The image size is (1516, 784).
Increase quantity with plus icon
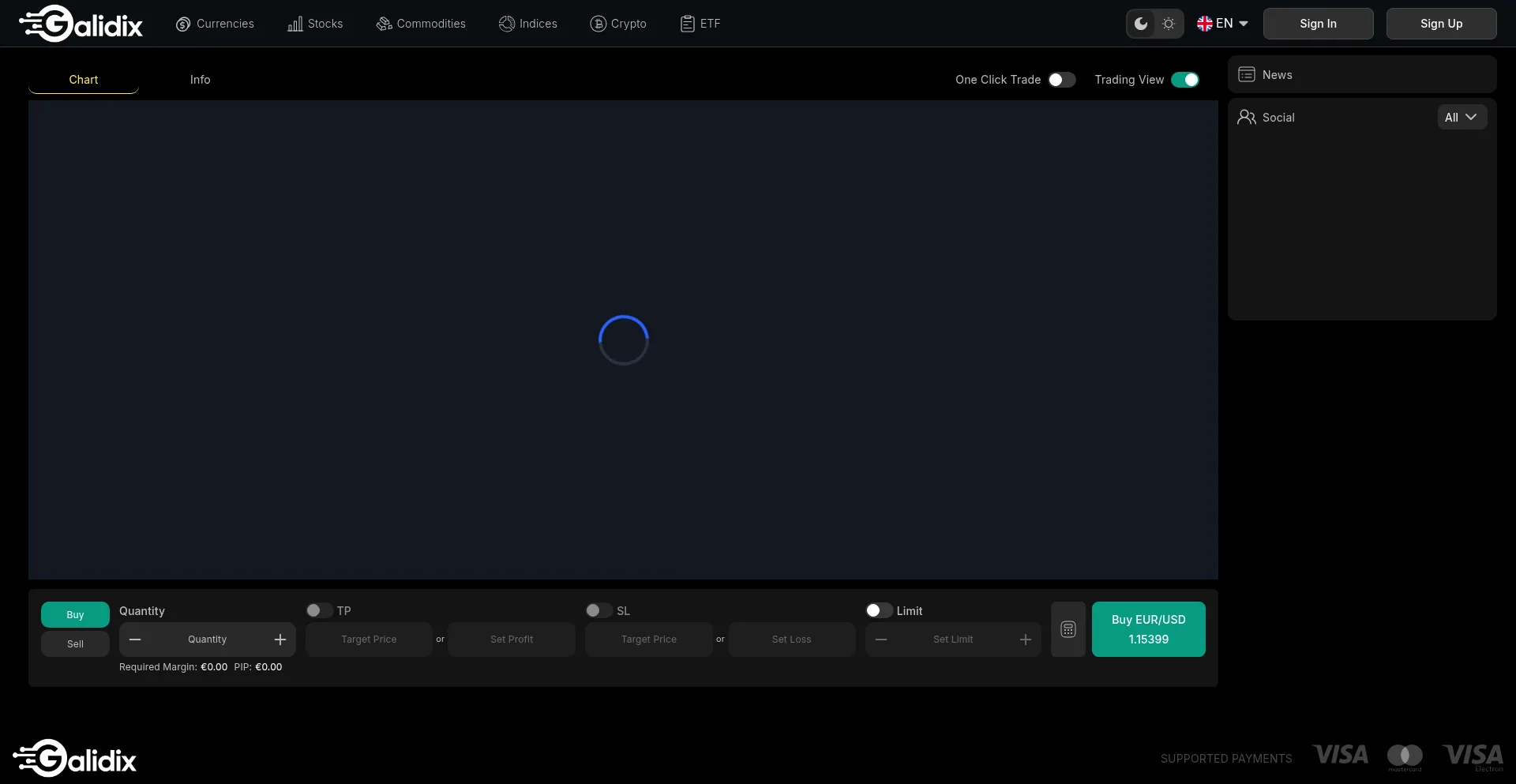(280, 640)
